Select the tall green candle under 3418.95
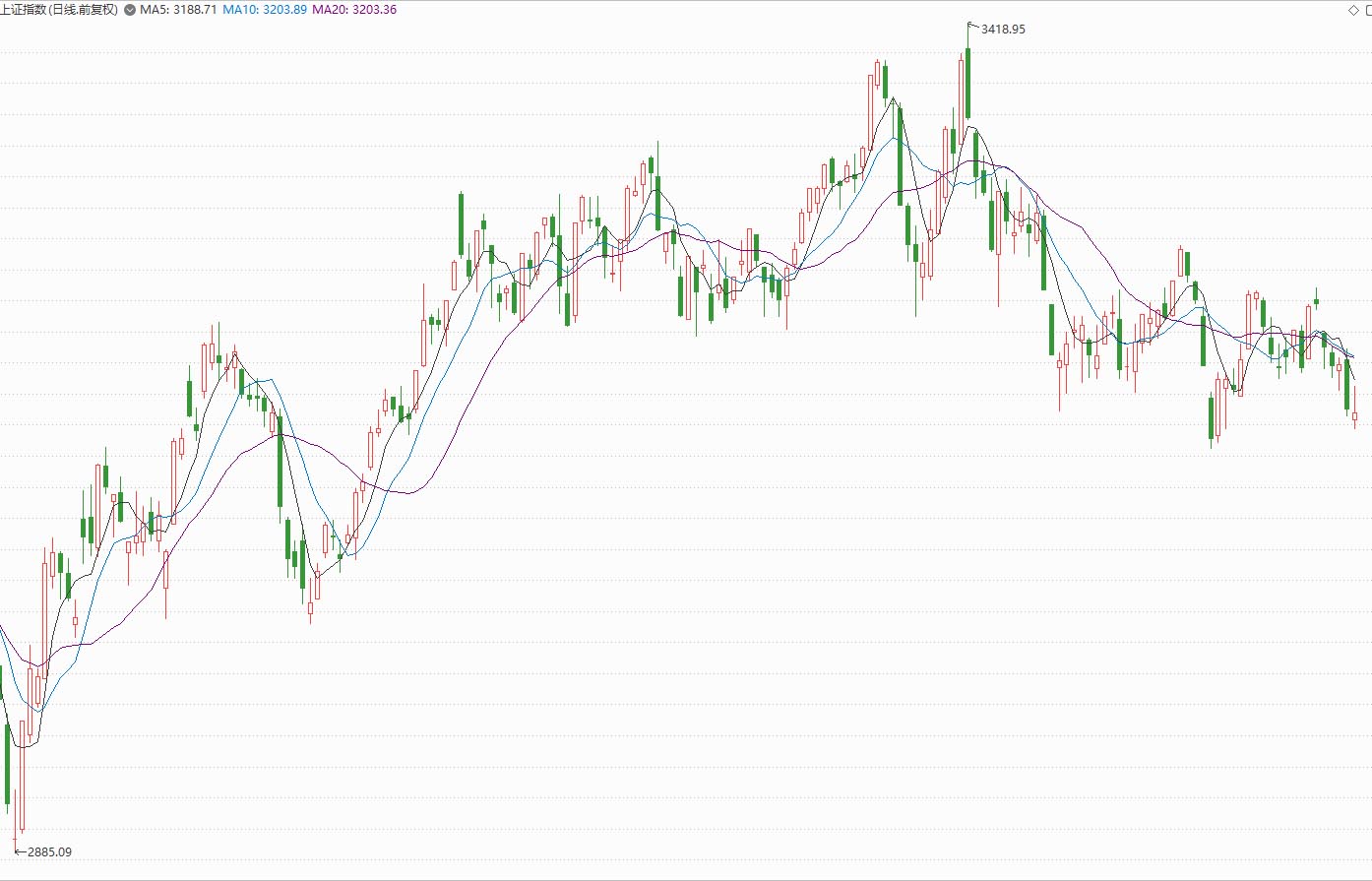Viewport: 1372px width, 881px height. tap(968, 84)
